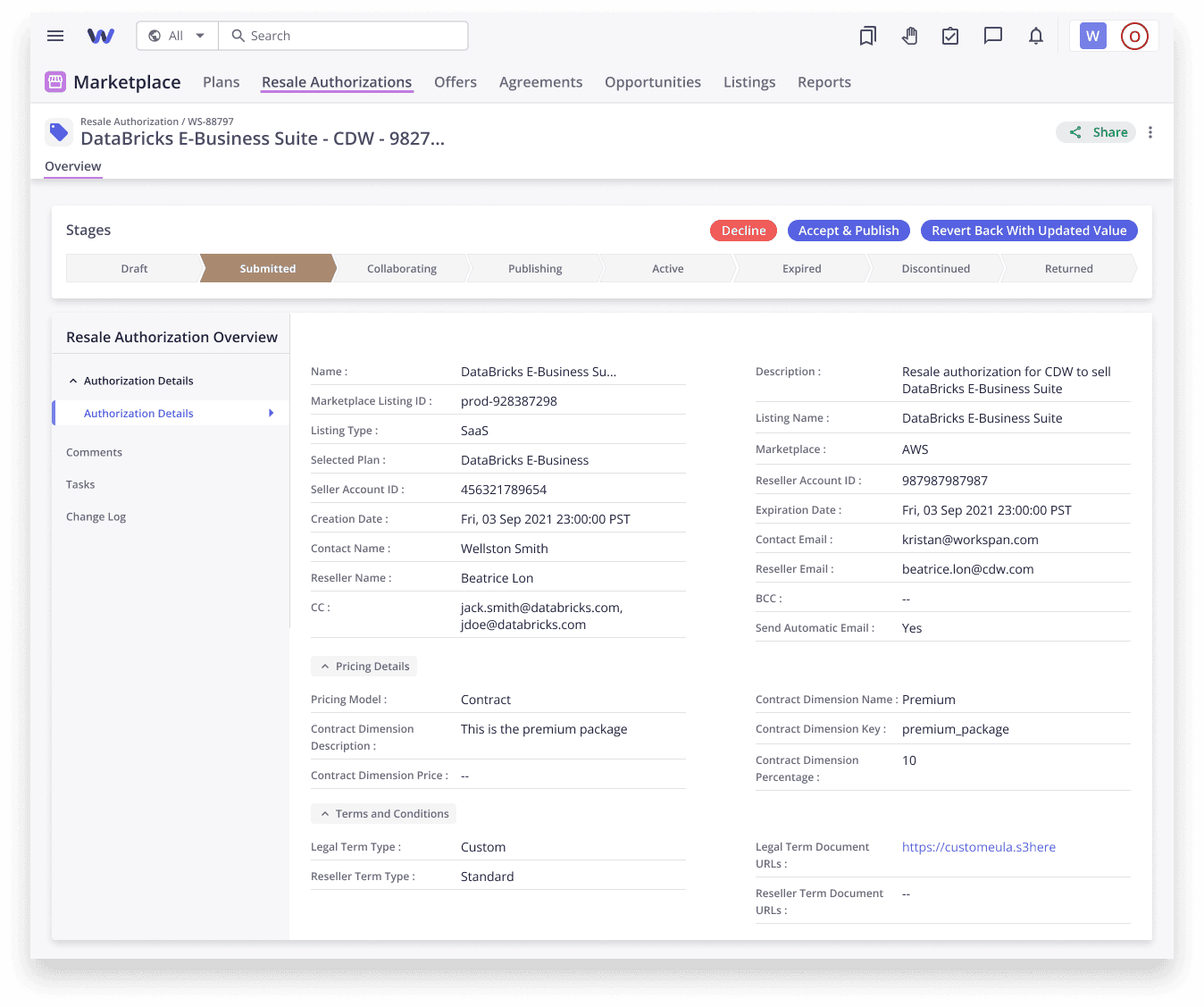Click the resale authorization tag icon

click(59, 132)
